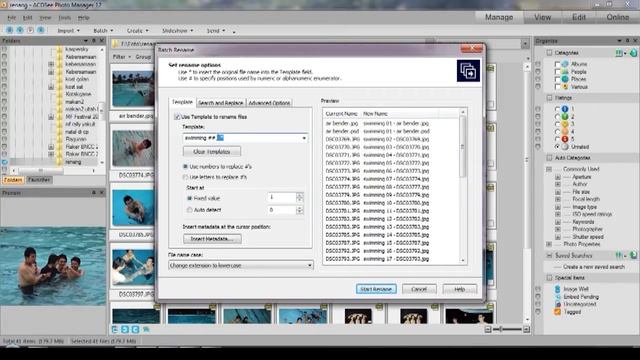Toggle the People category checkbox
This screenshot has width=640, height=360.
[558, 71]
